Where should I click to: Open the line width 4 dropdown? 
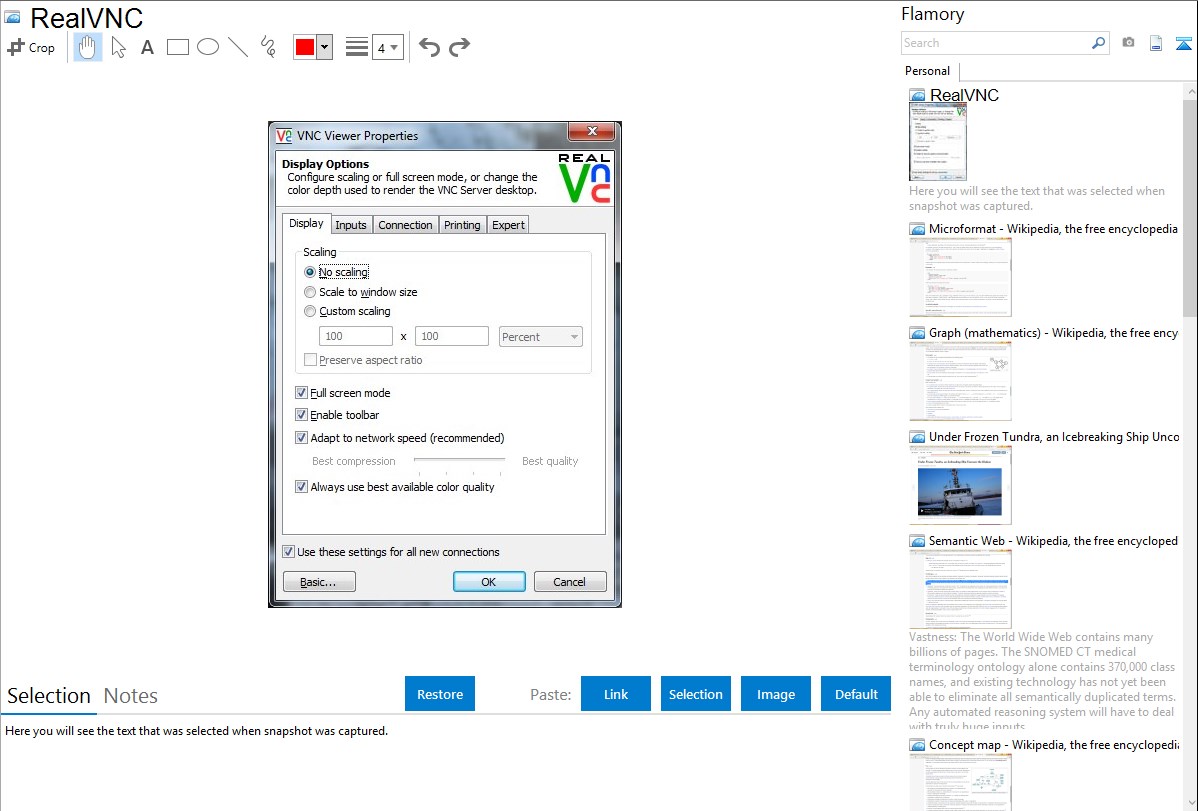tap(388, 47)
